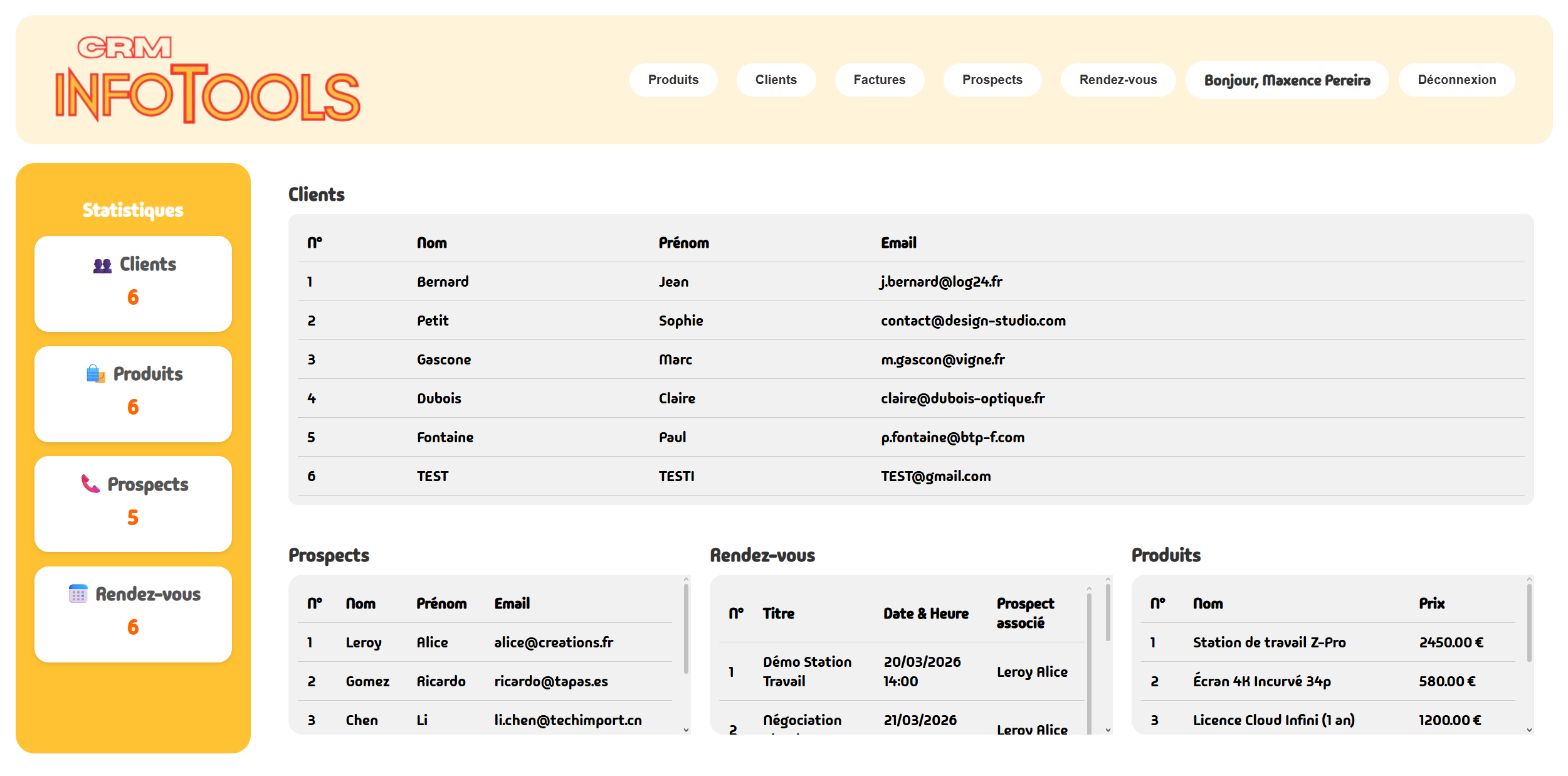The image size is (1568, 776).
Task: Click the Bonjour, Maxence Pereira greeting
Action: point(1286,80)
